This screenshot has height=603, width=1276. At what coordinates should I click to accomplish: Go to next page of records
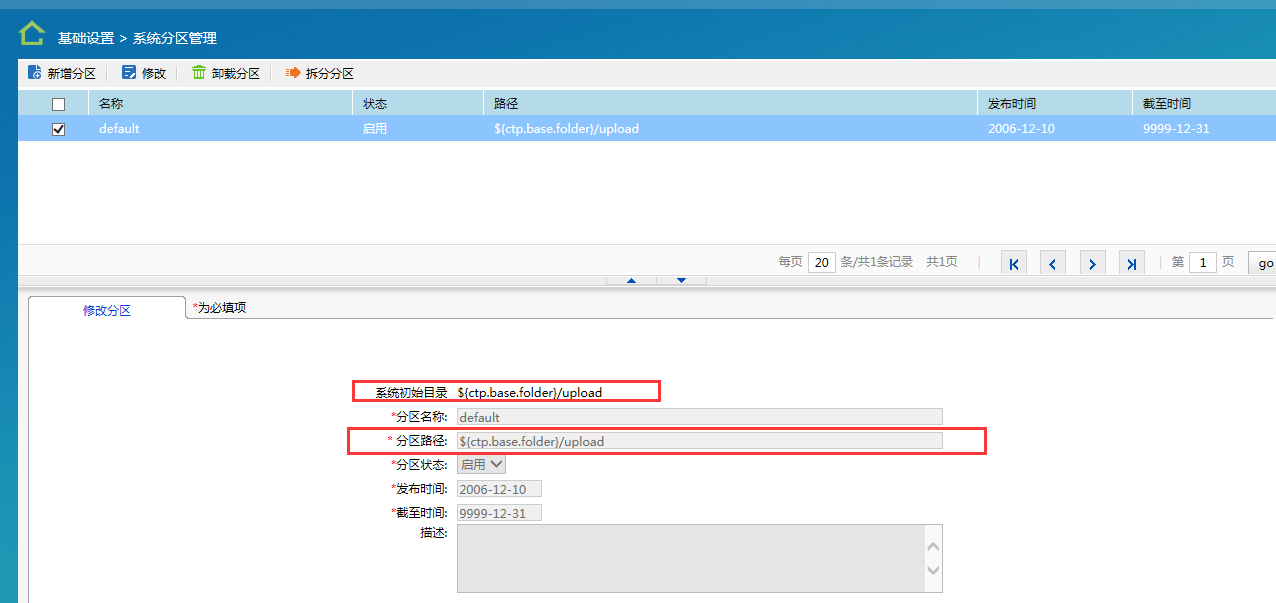tap(1092, 263)
